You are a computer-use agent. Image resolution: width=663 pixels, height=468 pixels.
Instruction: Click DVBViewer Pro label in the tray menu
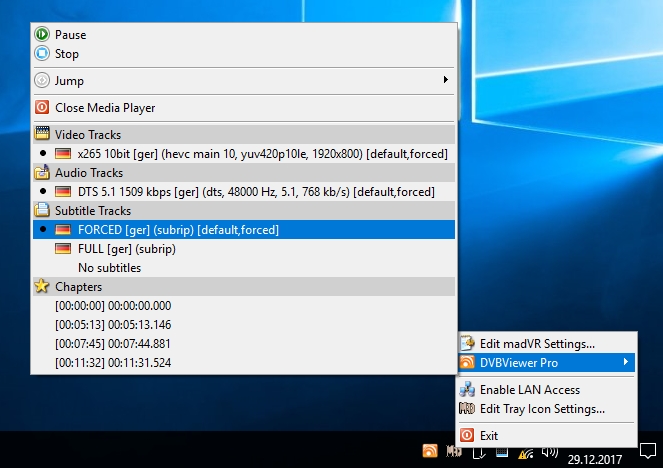(519, 363)
